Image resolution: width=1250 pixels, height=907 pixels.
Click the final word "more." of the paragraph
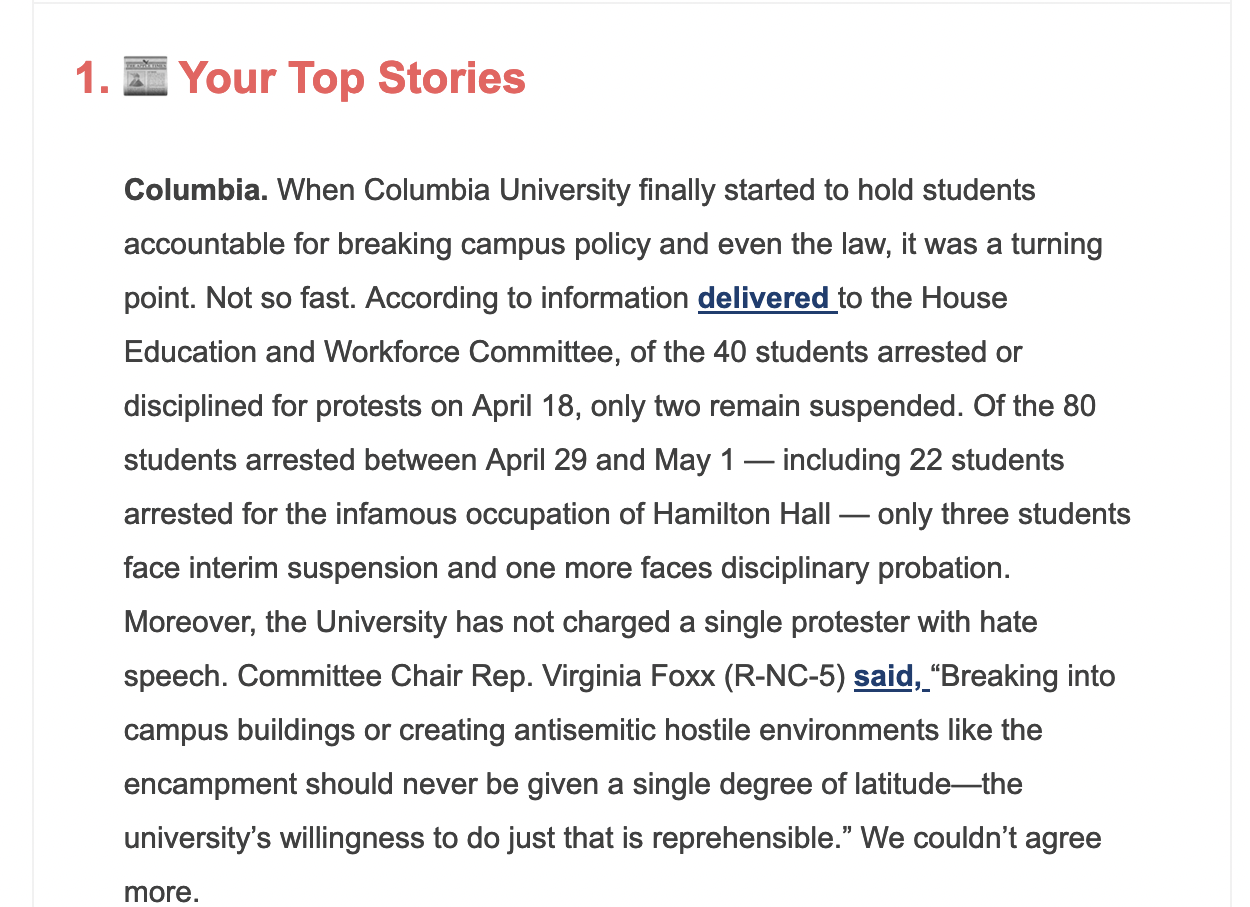click(161, 892)
